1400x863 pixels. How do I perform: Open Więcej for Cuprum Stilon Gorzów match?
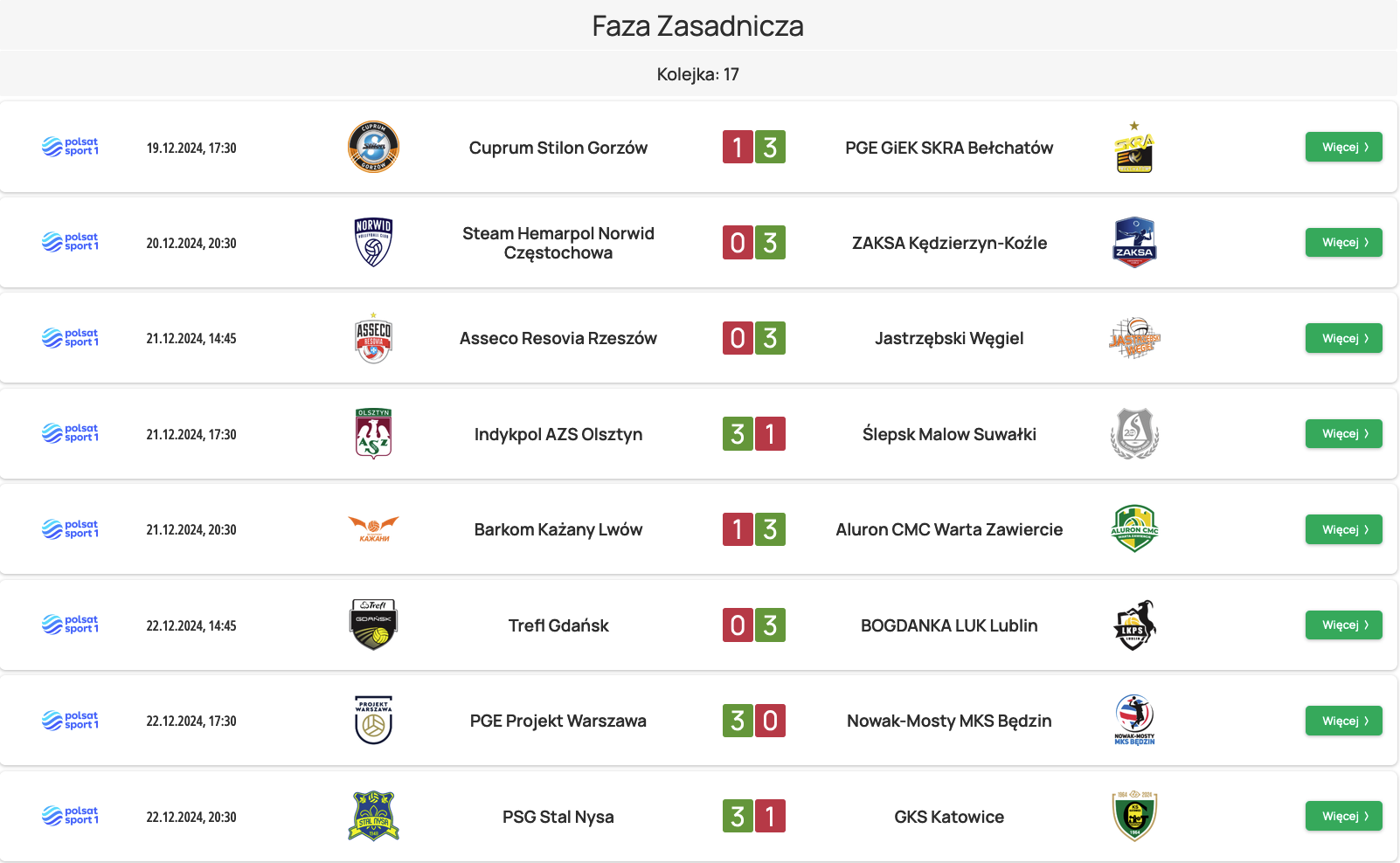click(1343, 147)
